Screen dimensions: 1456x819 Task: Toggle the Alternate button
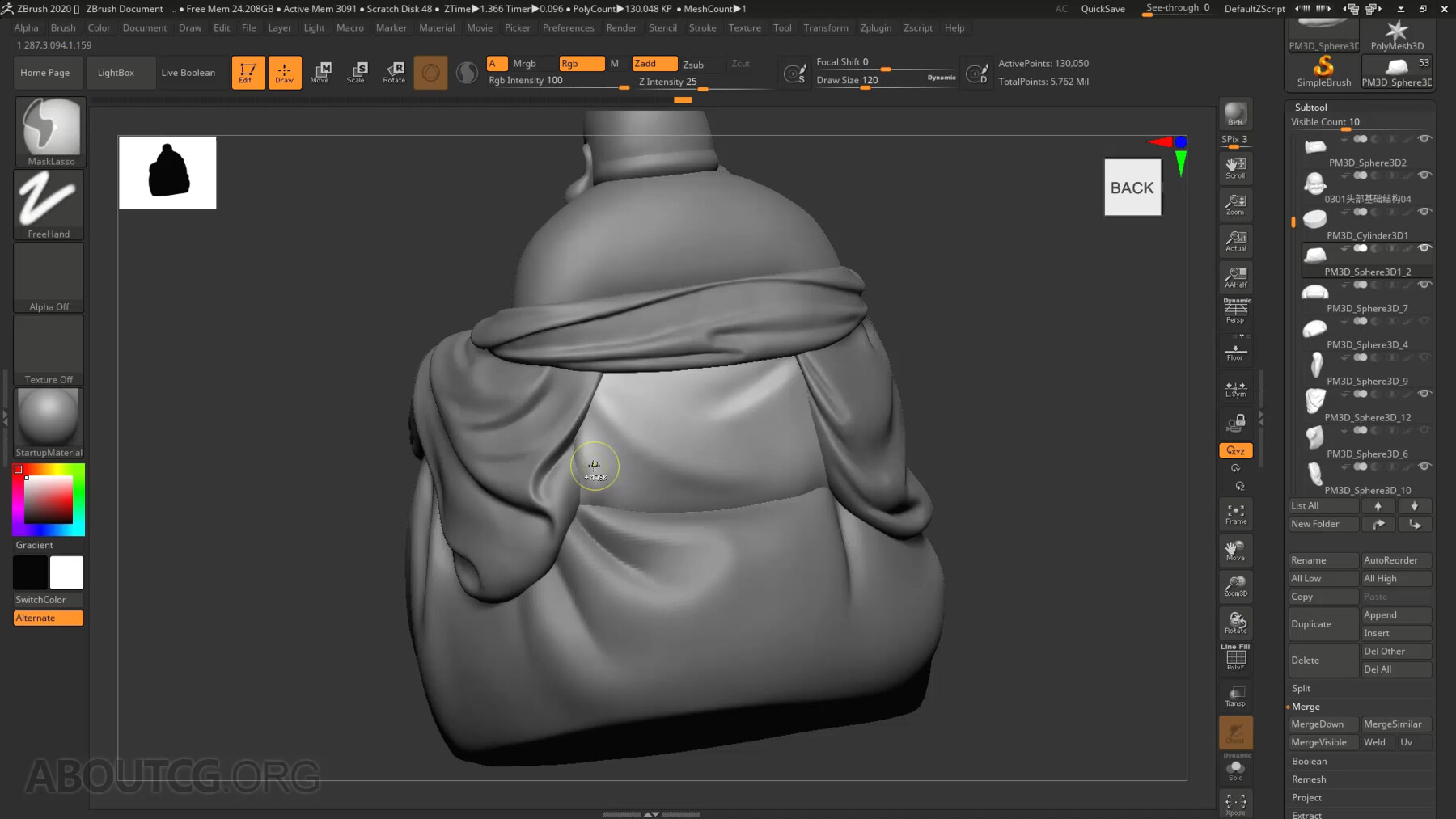click(x=49, y=618)
